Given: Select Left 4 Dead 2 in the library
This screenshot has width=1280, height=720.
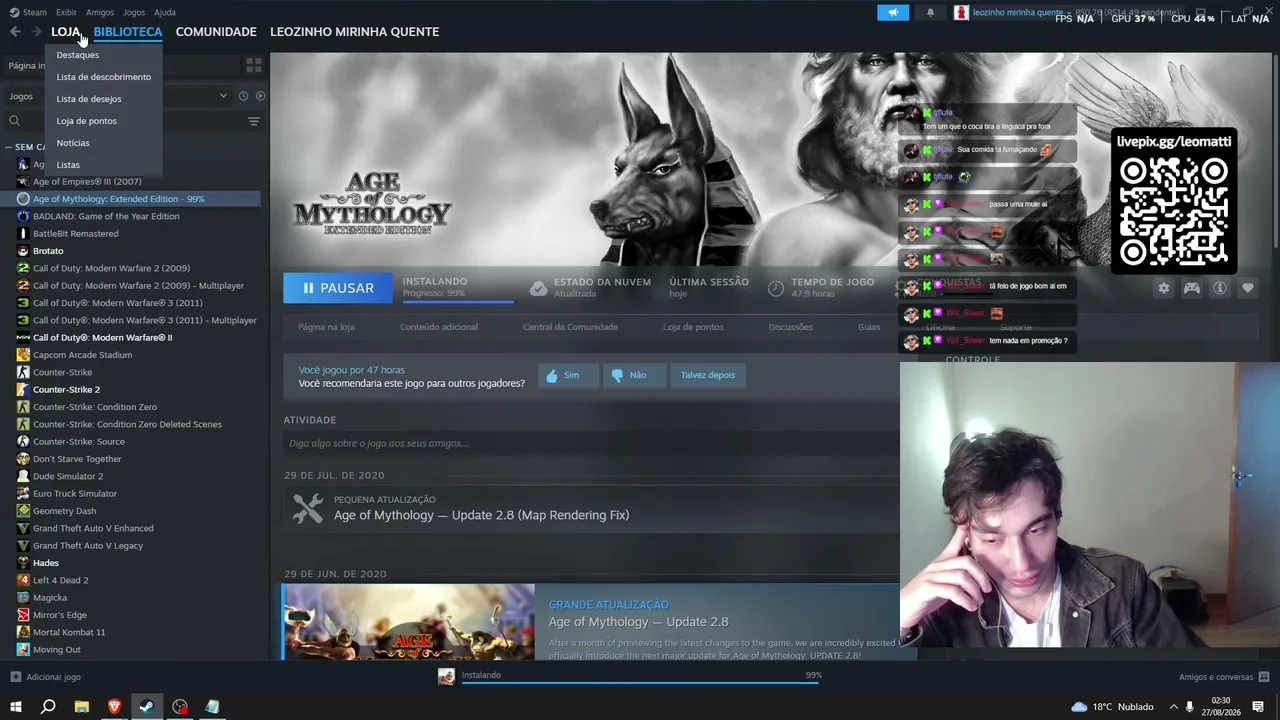Looking at the screenshot, I should click(61, 580).
